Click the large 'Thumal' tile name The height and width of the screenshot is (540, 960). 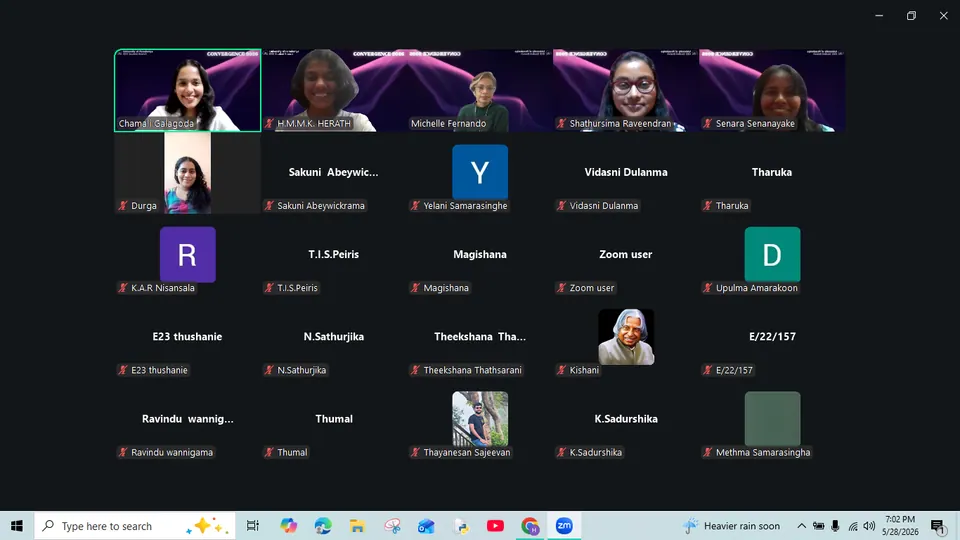[334, 419]
